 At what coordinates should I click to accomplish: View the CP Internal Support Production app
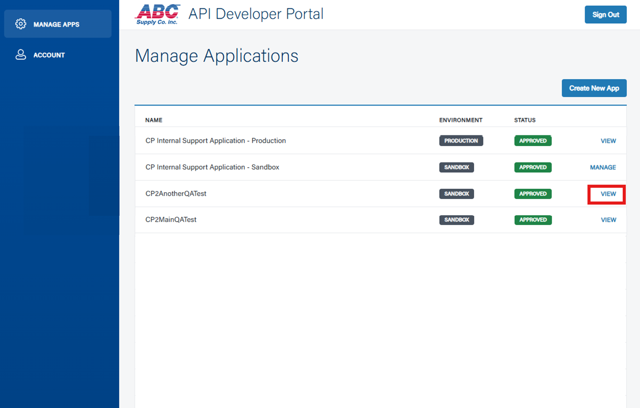tap(608, 141)
